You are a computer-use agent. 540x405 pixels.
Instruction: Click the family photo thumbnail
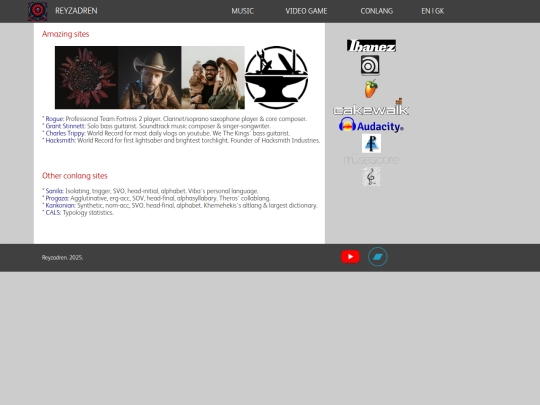pyautogui.click(x=213, y=77)
